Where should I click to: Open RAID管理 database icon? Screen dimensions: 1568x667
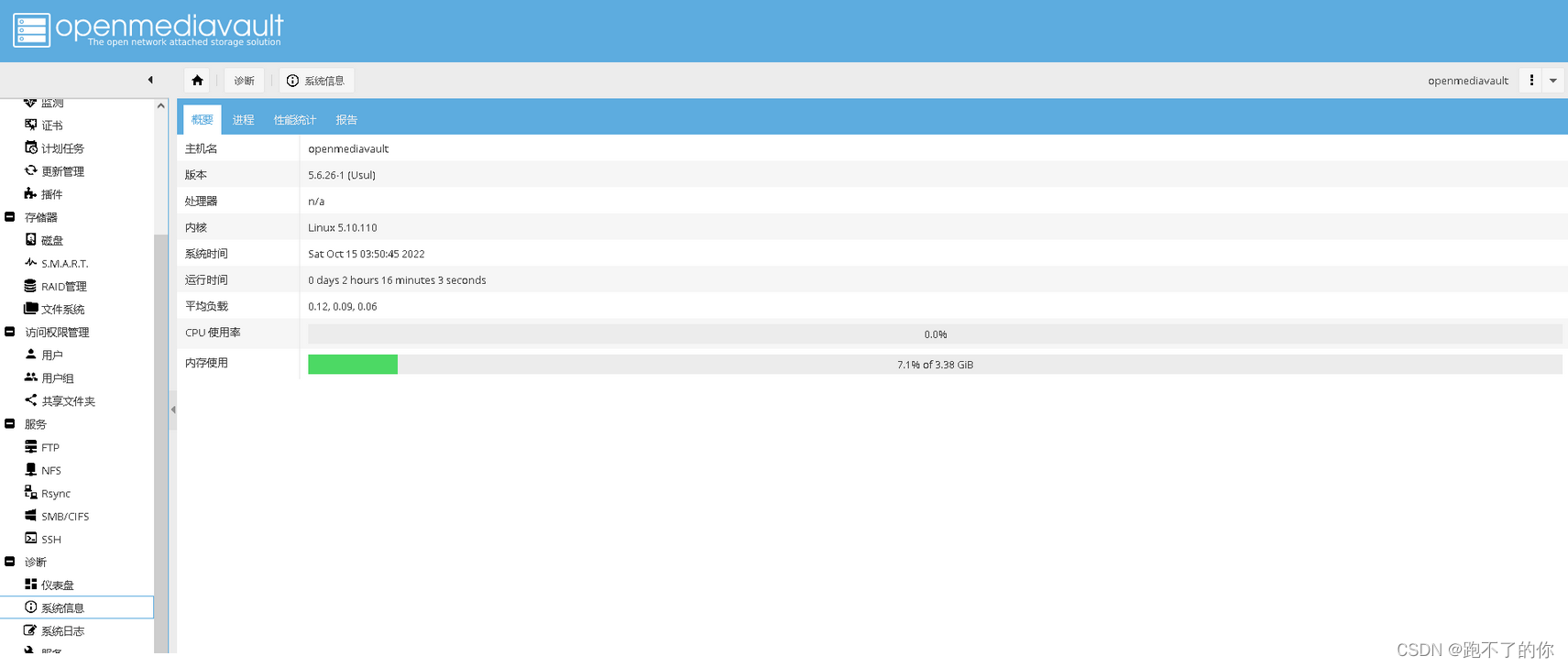click(x=30, y=286)
